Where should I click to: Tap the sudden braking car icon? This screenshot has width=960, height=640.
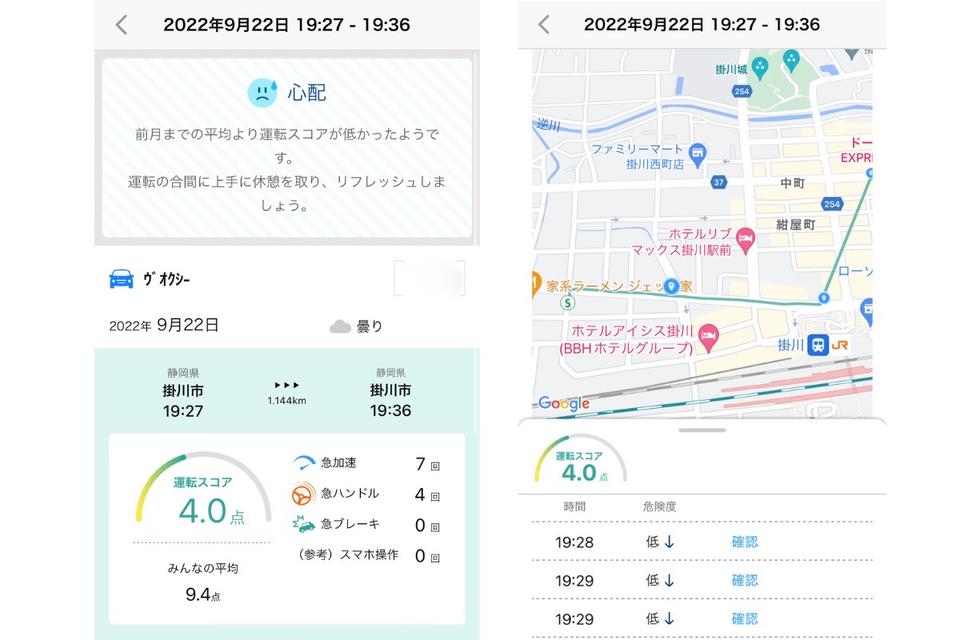[304, 524]
